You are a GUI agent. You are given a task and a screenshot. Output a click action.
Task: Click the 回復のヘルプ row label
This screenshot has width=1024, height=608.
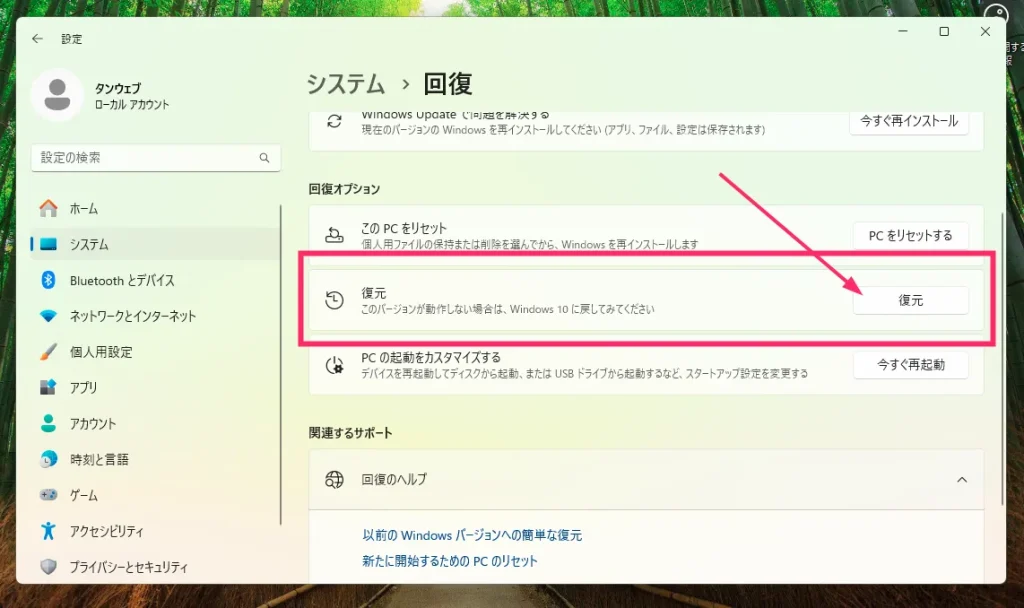394,479
